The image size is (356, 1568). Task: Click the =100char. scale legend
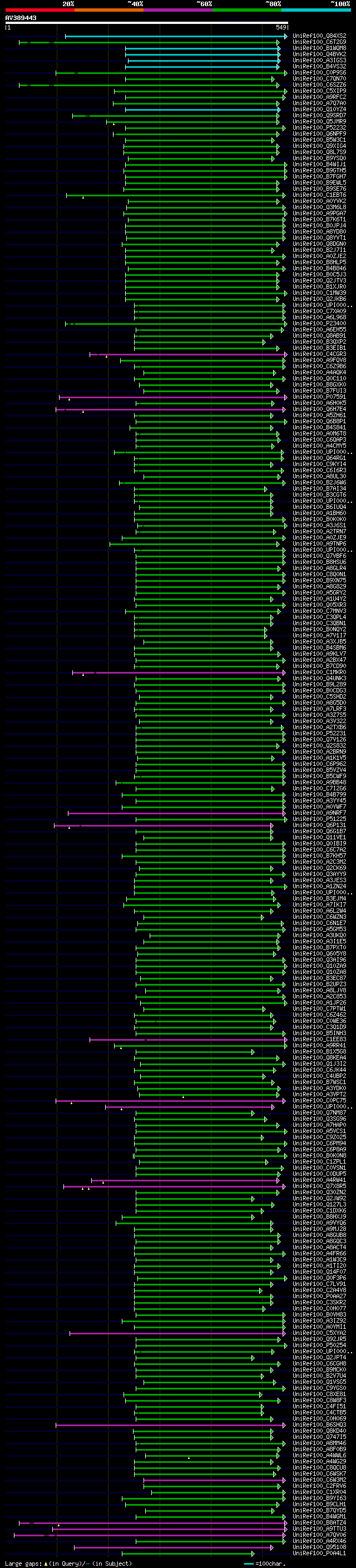tap(265, 1563)
